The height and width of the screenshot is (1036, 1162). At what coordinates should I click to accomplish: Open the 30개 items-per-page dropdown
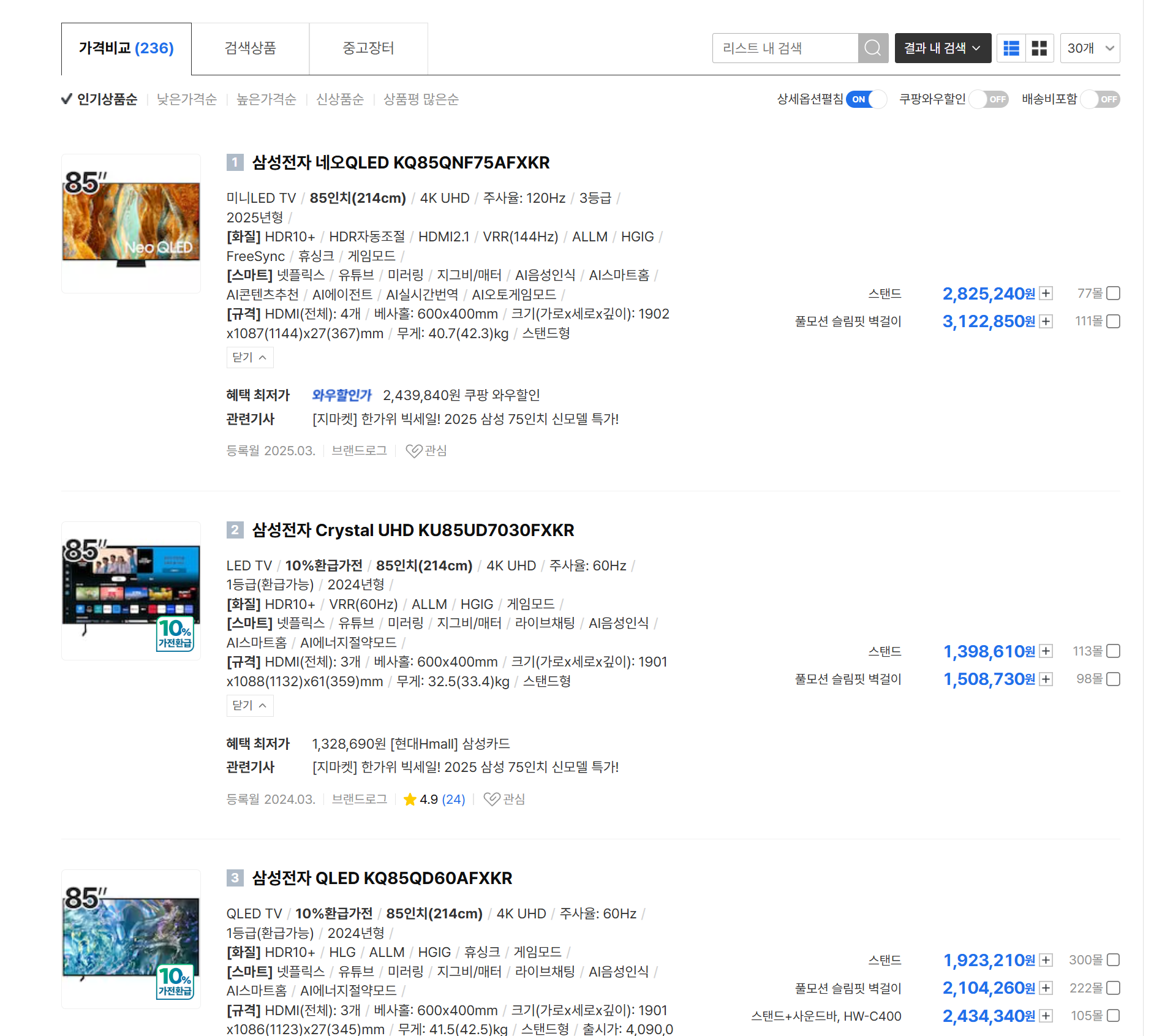[x=1090, y=48]
